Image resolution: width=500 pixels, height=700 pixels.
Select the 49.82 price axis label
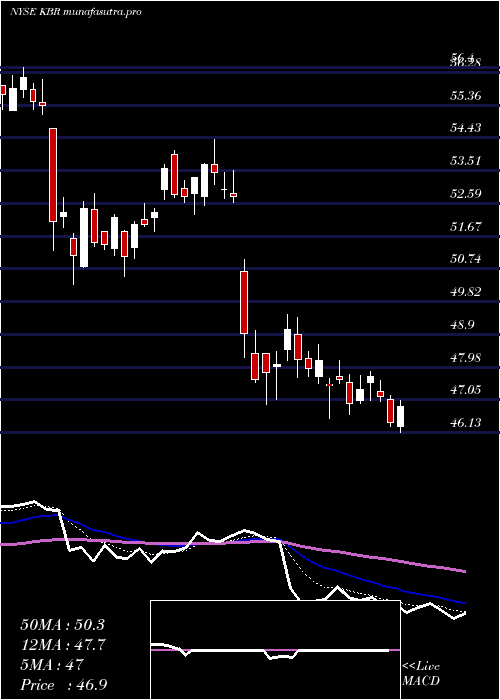pos(465,292)
